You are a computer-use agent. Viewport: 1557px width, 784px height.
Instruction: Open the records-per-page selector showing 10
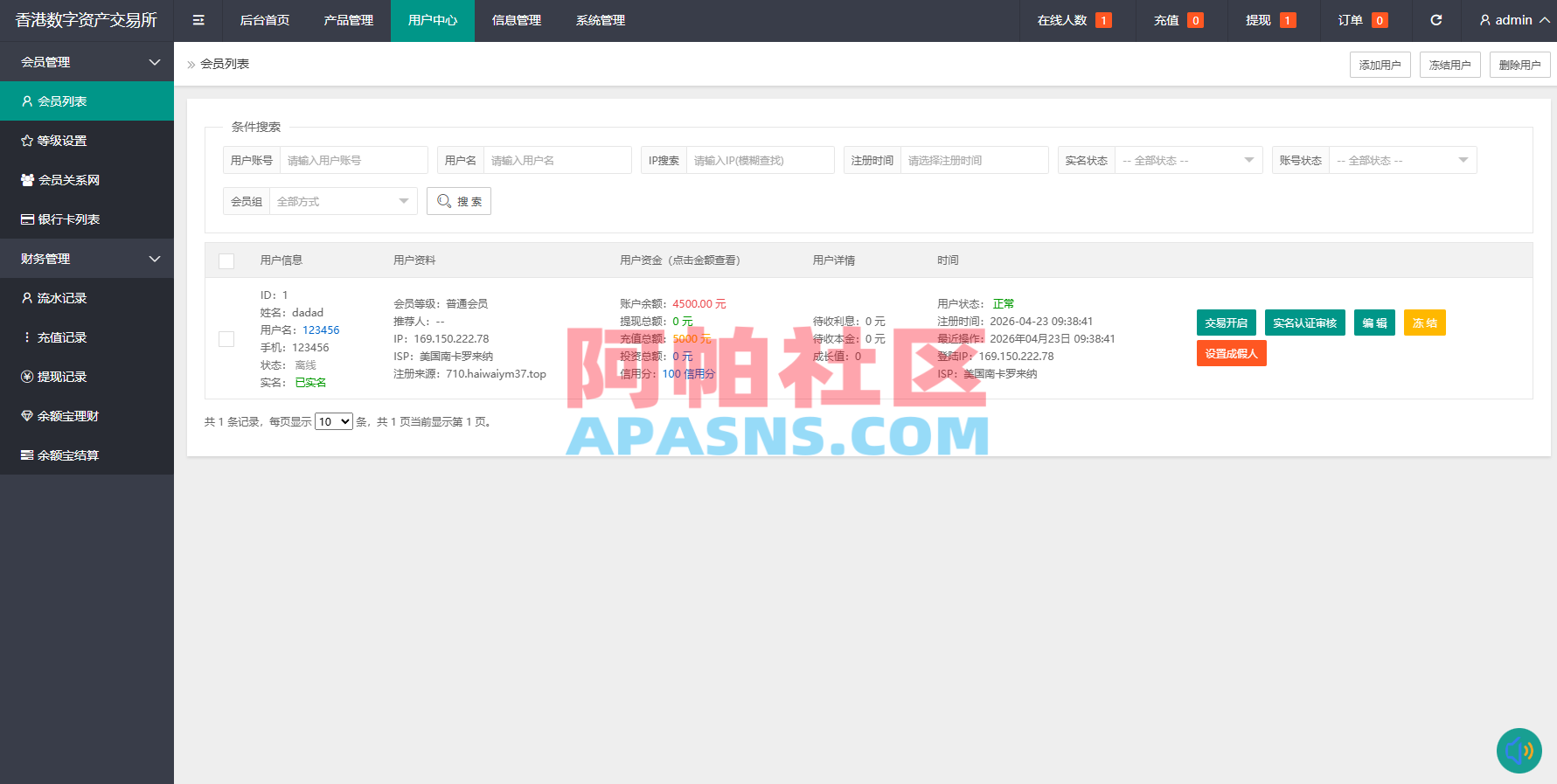[333, 421]
